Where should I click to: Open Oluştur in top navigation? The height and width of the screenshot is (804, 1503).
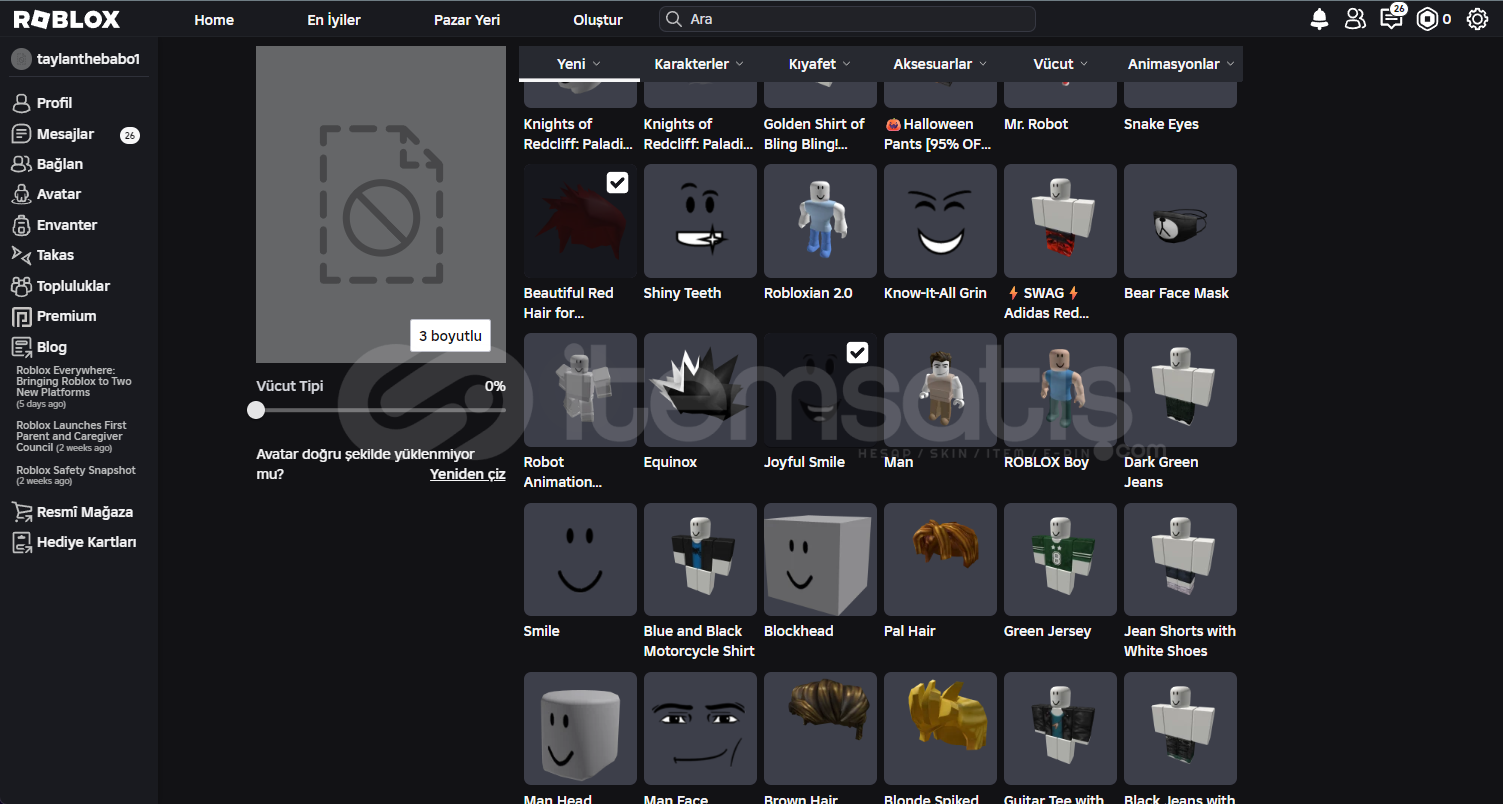click(598, 20)
